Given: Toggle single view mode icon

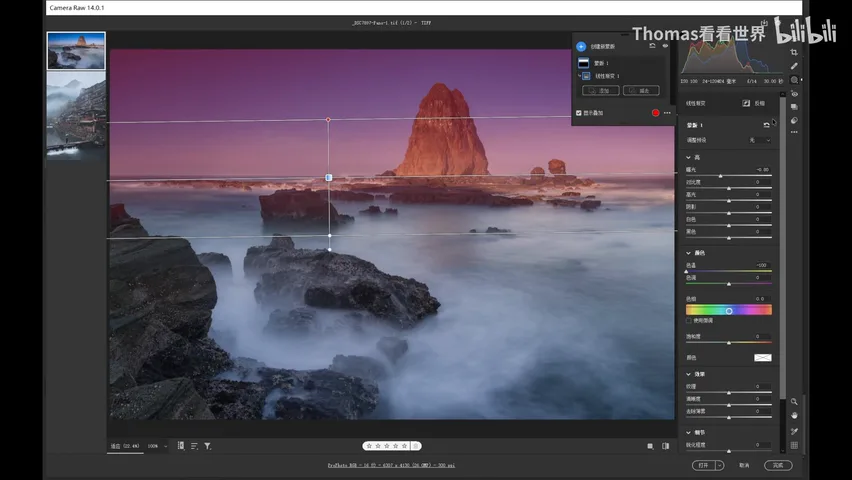Looking at the screenshot, I should (x=650, y=446).
